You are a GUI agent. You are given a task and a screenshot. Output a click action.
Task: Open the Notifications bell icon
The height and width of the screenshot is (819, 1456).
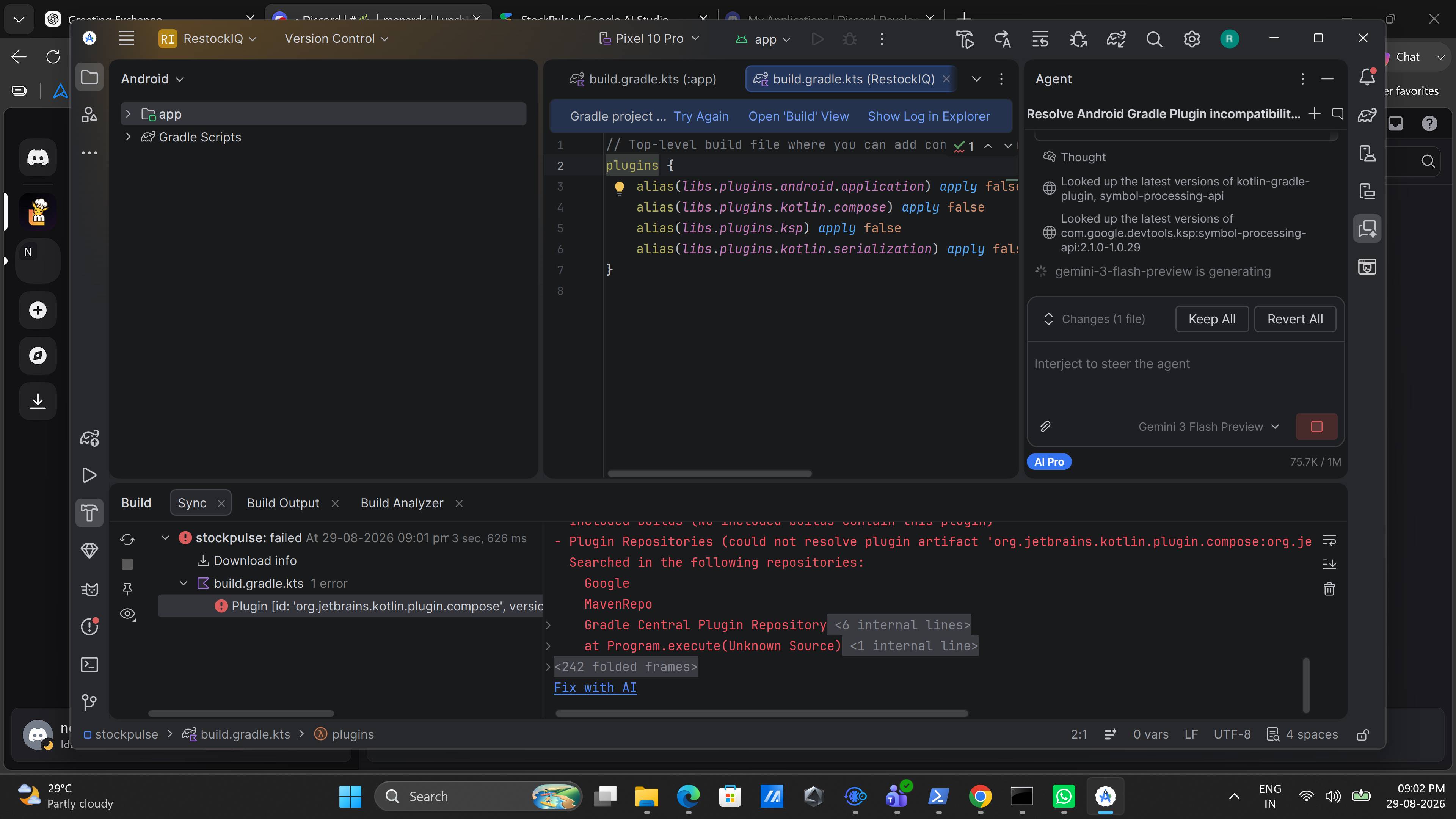(x=1367, y=77)
